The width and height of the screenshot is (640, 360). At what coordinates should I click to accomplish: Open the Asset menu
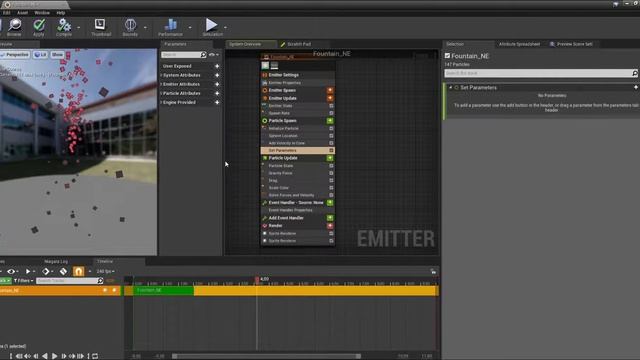tap(22, 13)
